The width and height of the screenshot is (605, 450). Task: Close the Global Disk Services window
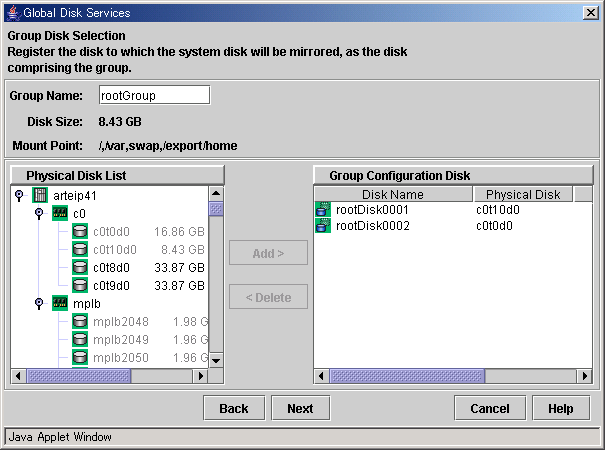591,13
